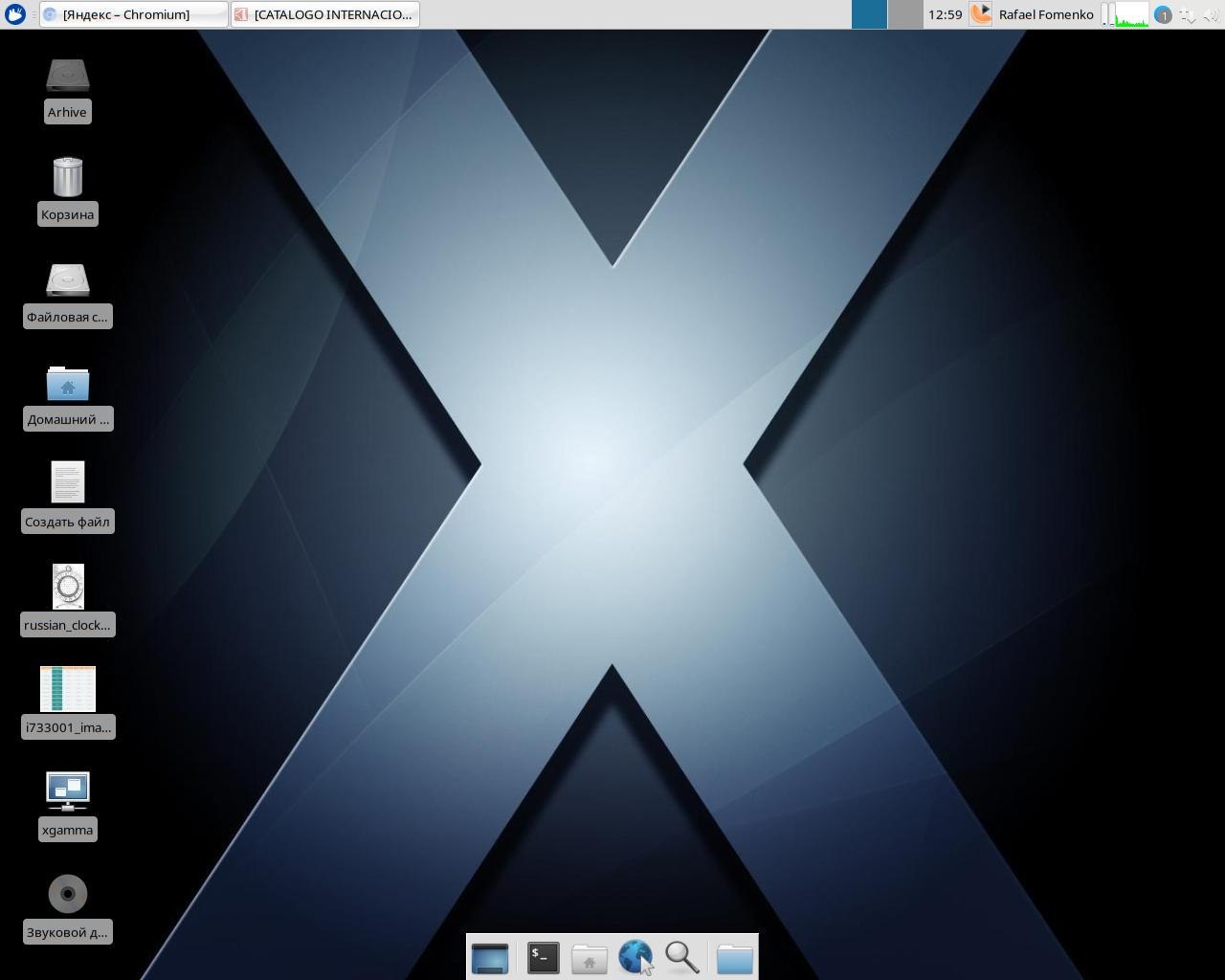Click the i733001_ima... file name label

click(x=67, y=727)
